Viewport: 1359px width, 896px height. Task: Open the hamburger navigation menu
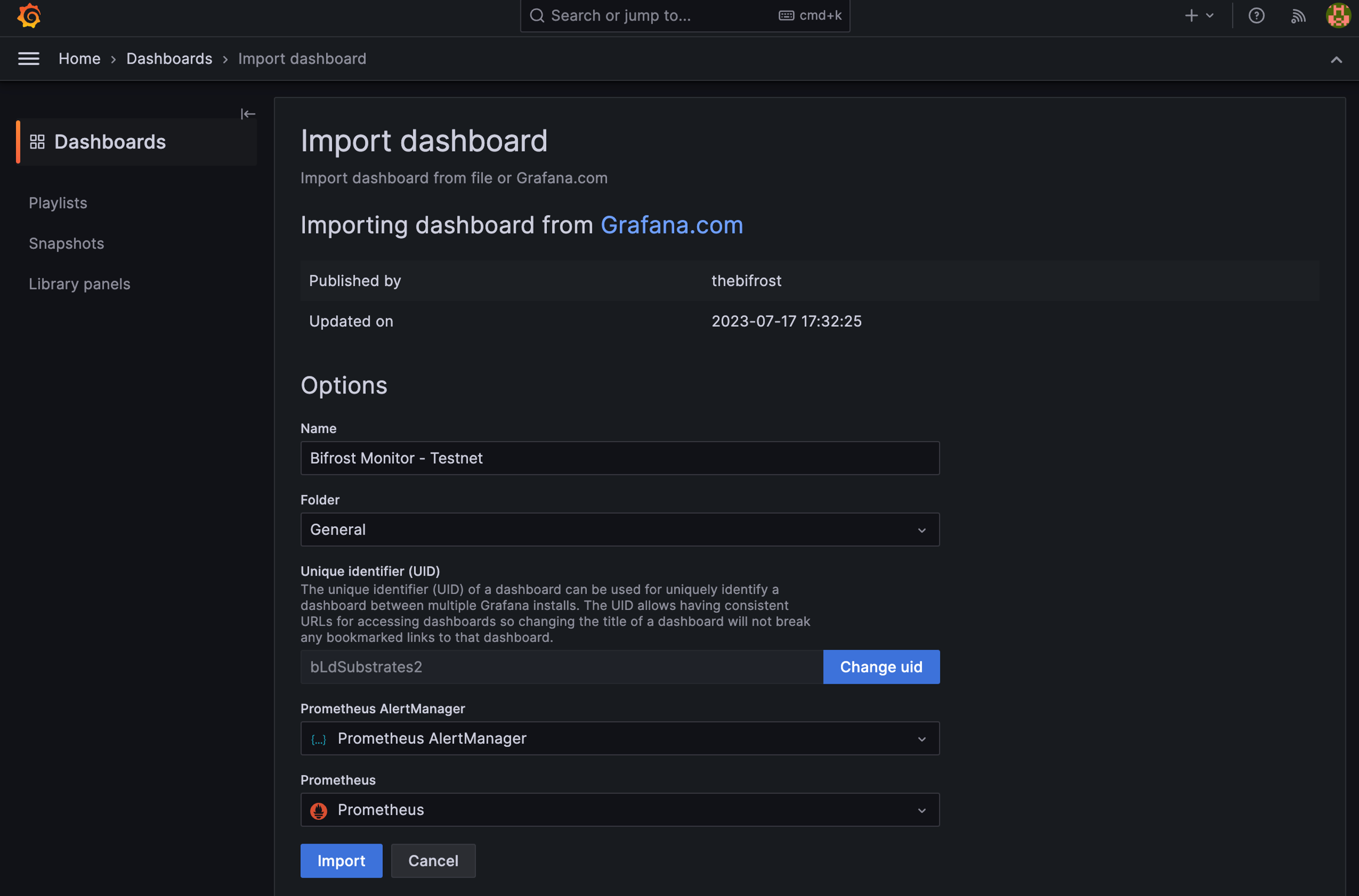(x=28, y=58)
